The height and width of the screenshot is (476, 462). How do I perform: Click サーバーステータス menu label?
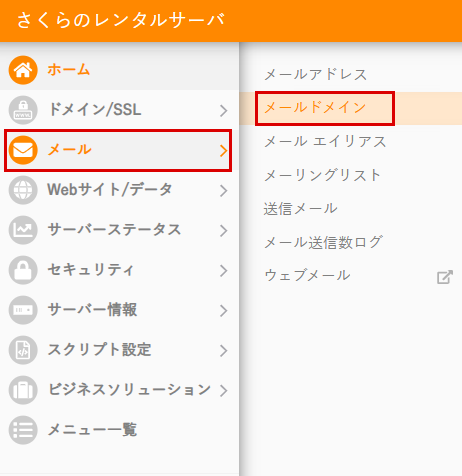(114, 230)
